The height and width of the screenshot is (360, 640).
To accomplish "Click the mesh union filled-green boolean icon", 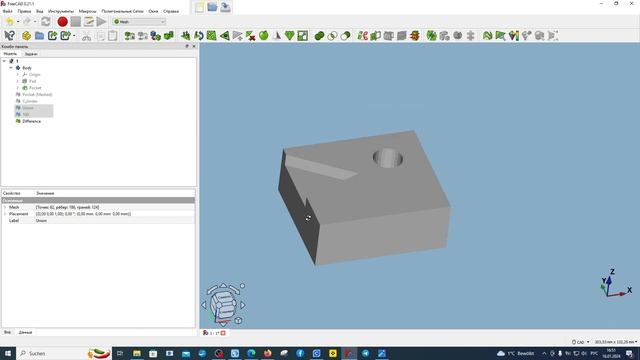I will pos(320,36).
